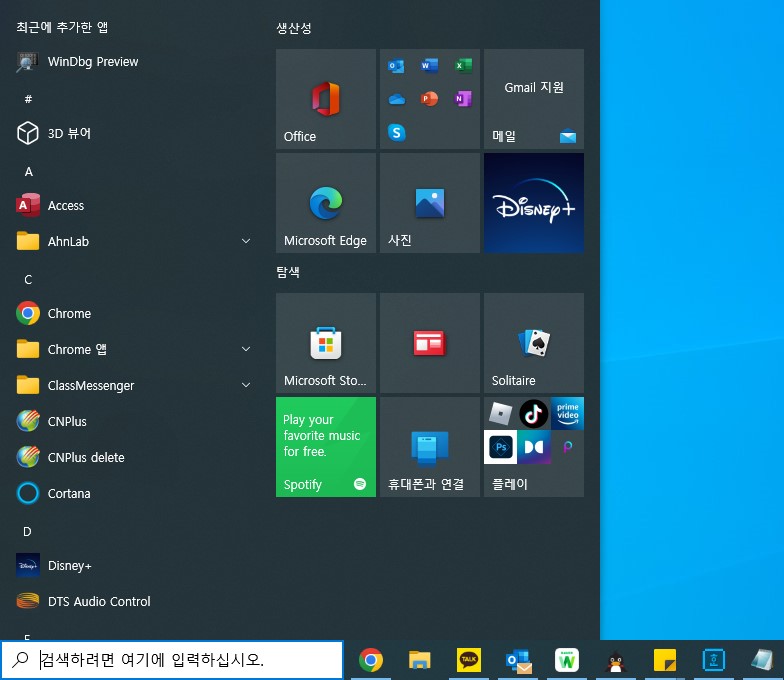The image size is (784, 680).
Task: Open Excel icon in Office apps tile
Action: 463,66
